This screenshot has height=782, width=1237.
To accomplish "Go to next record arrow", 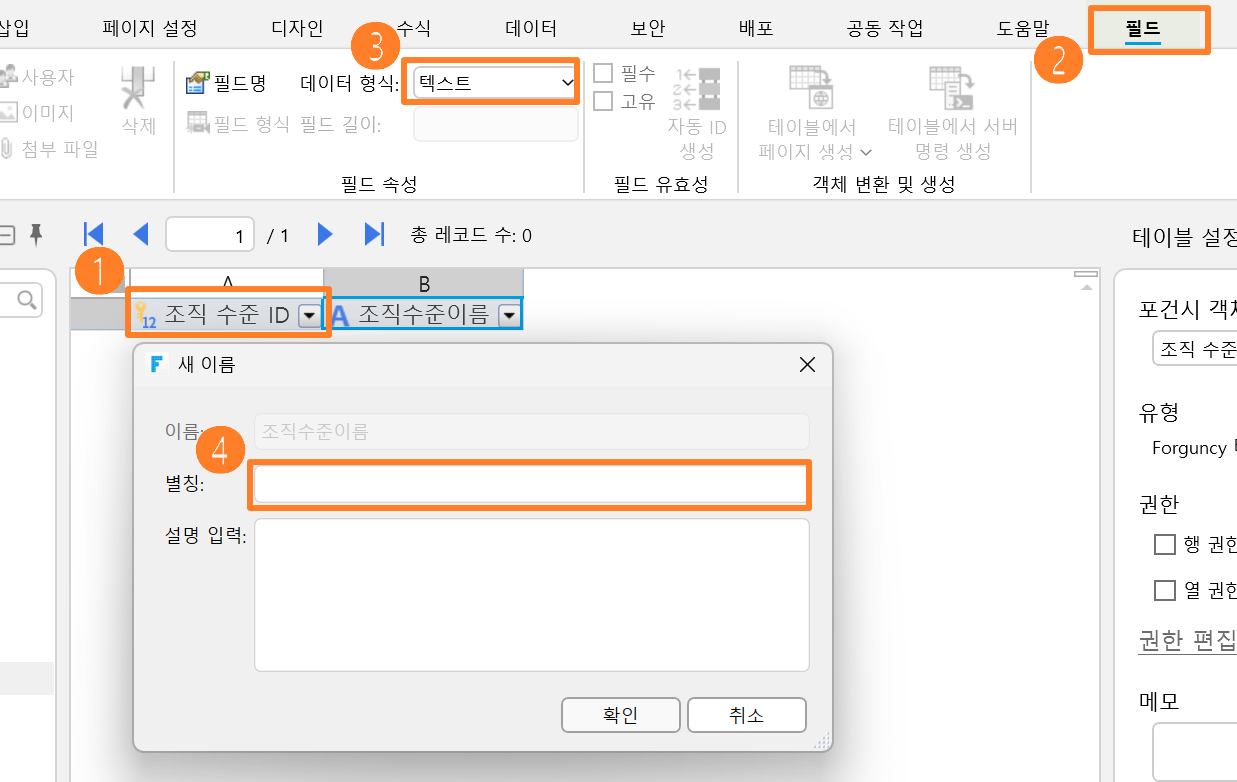I will [x=325, y=235].
